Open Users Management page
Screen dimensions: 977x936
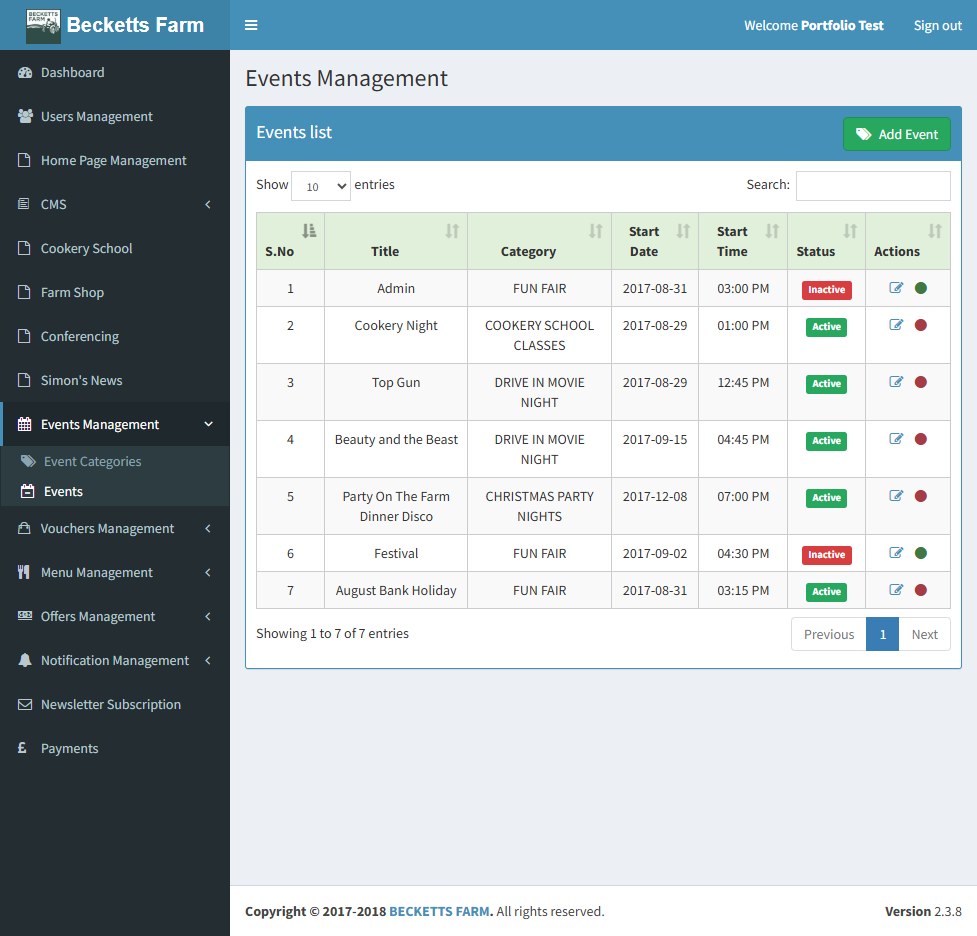[x=115, y=117]
